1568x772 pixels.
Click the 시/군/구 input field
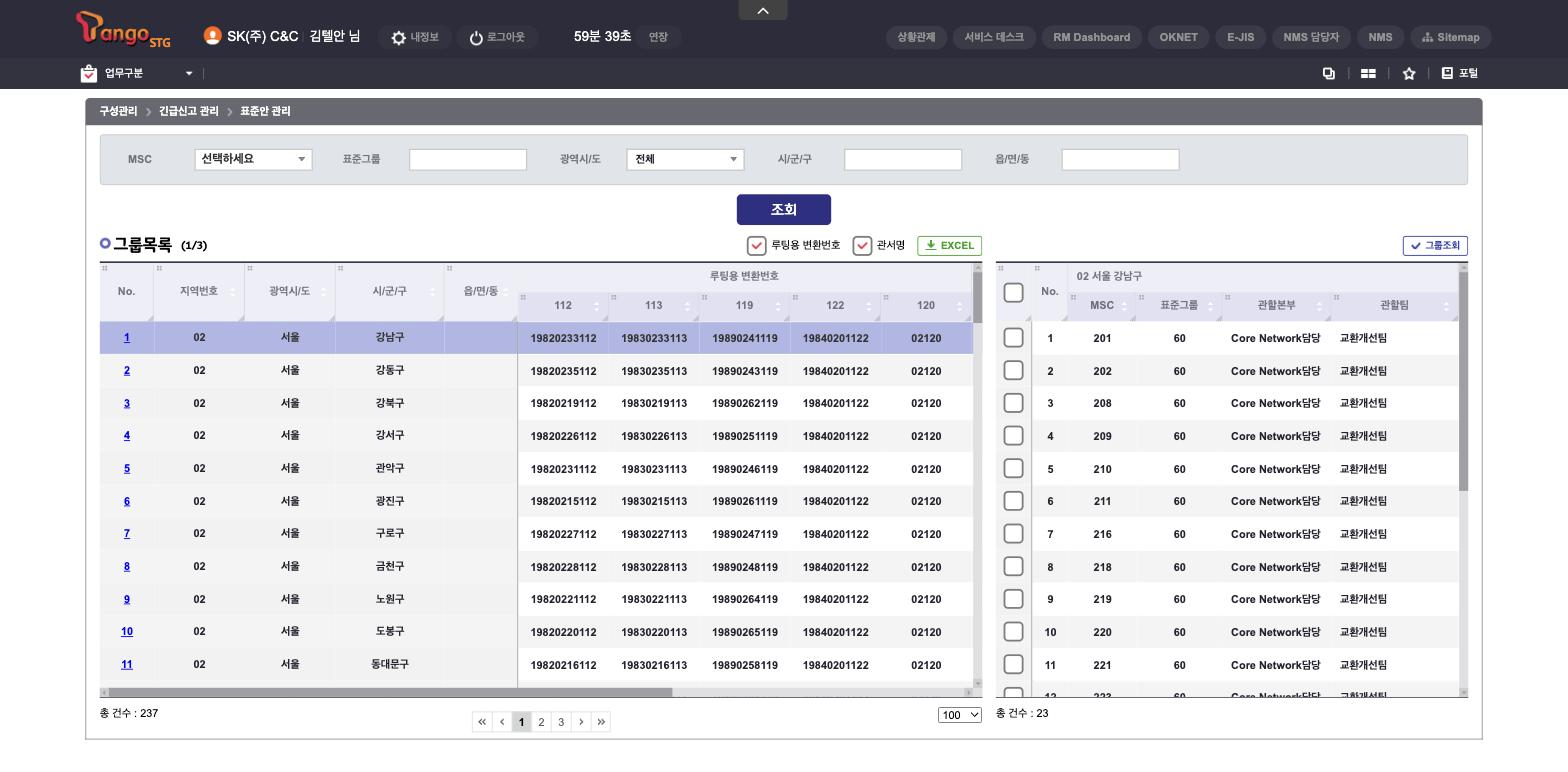[x=903, y=160]
